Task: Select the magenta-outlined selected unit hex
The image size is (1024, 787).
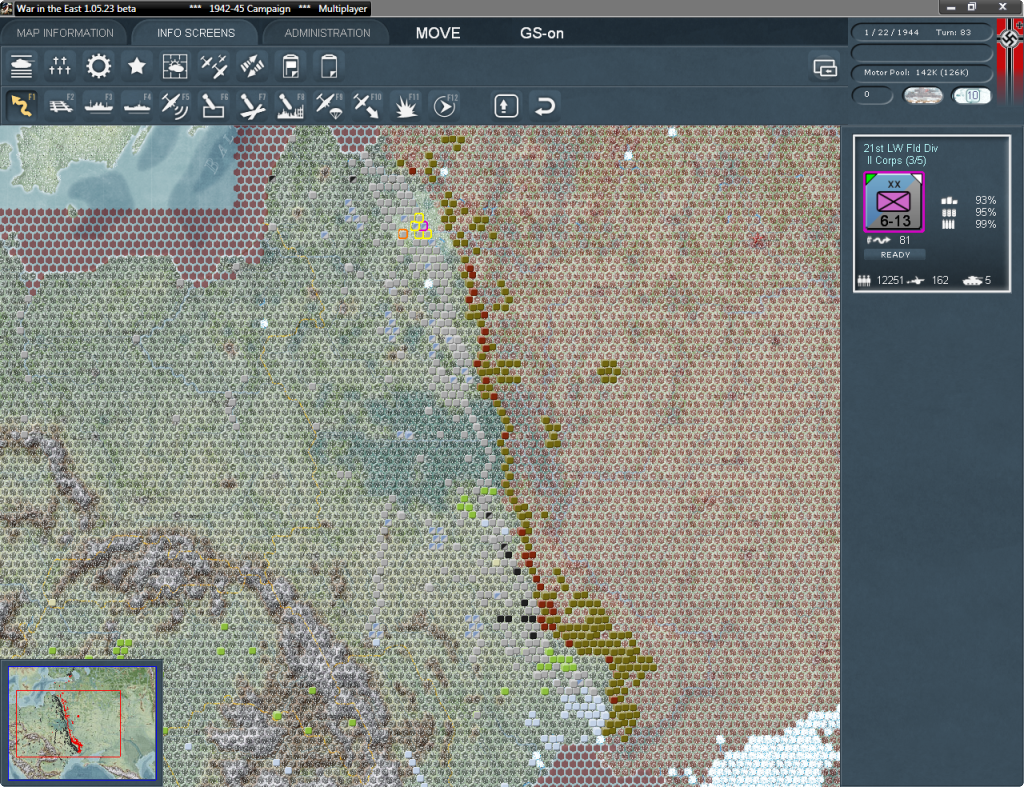Action: point(424,225)
